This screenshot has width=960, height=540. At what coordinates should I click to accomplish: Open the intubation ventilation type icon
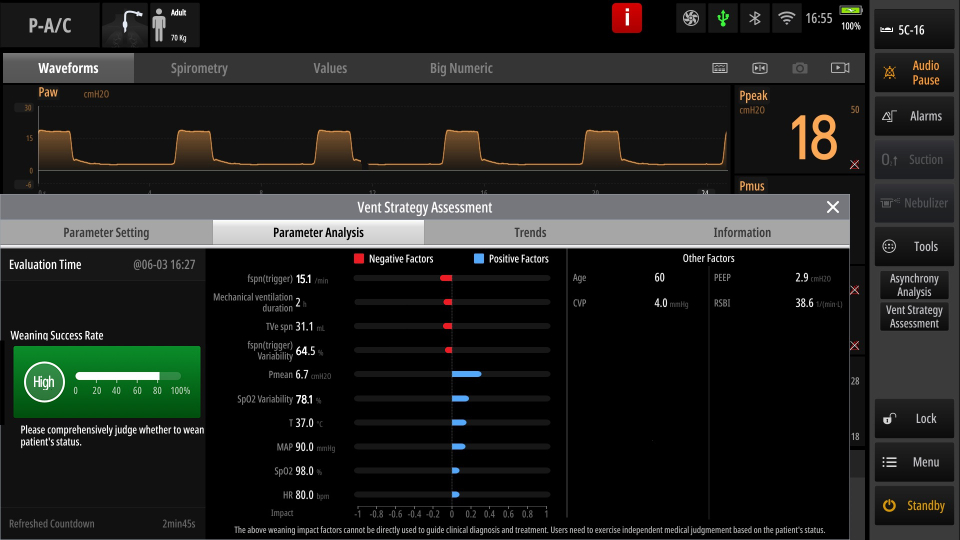pos(125,25)
